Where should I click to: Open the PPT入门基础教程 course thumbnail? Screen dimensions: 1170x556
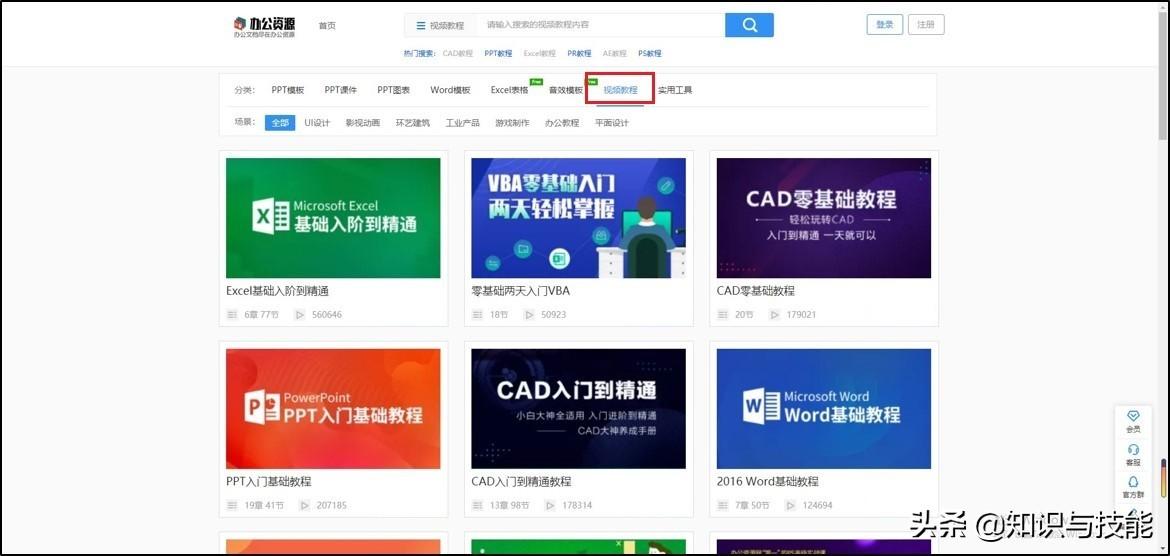[333, 409]
